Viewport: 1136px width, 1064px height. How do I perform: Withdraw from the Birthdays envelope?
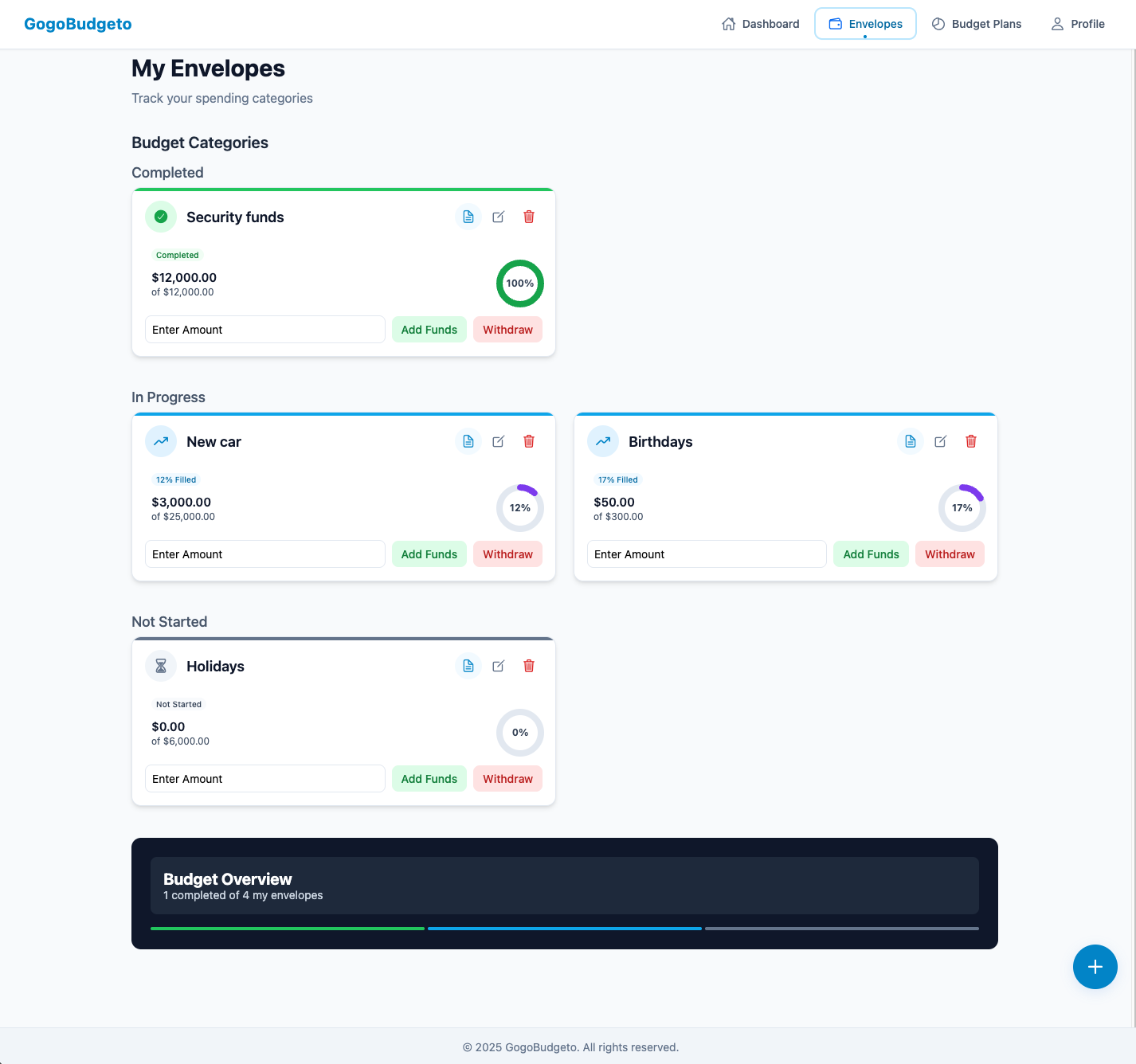(950, 554)
